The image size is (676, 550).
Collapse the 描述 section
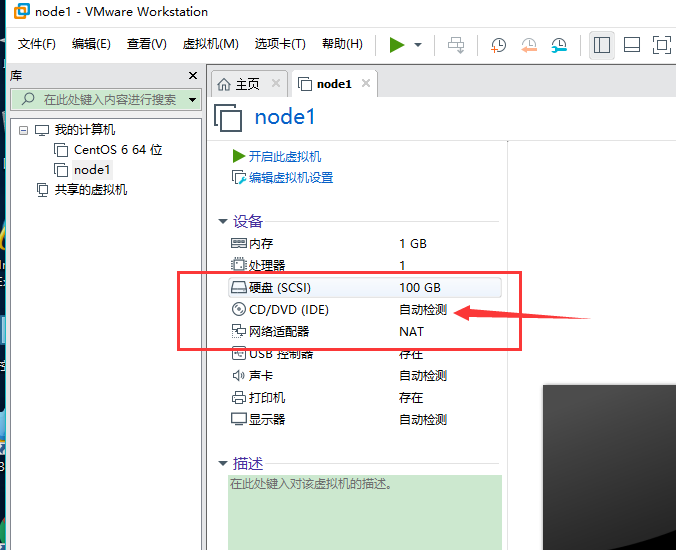pos(223,464)
